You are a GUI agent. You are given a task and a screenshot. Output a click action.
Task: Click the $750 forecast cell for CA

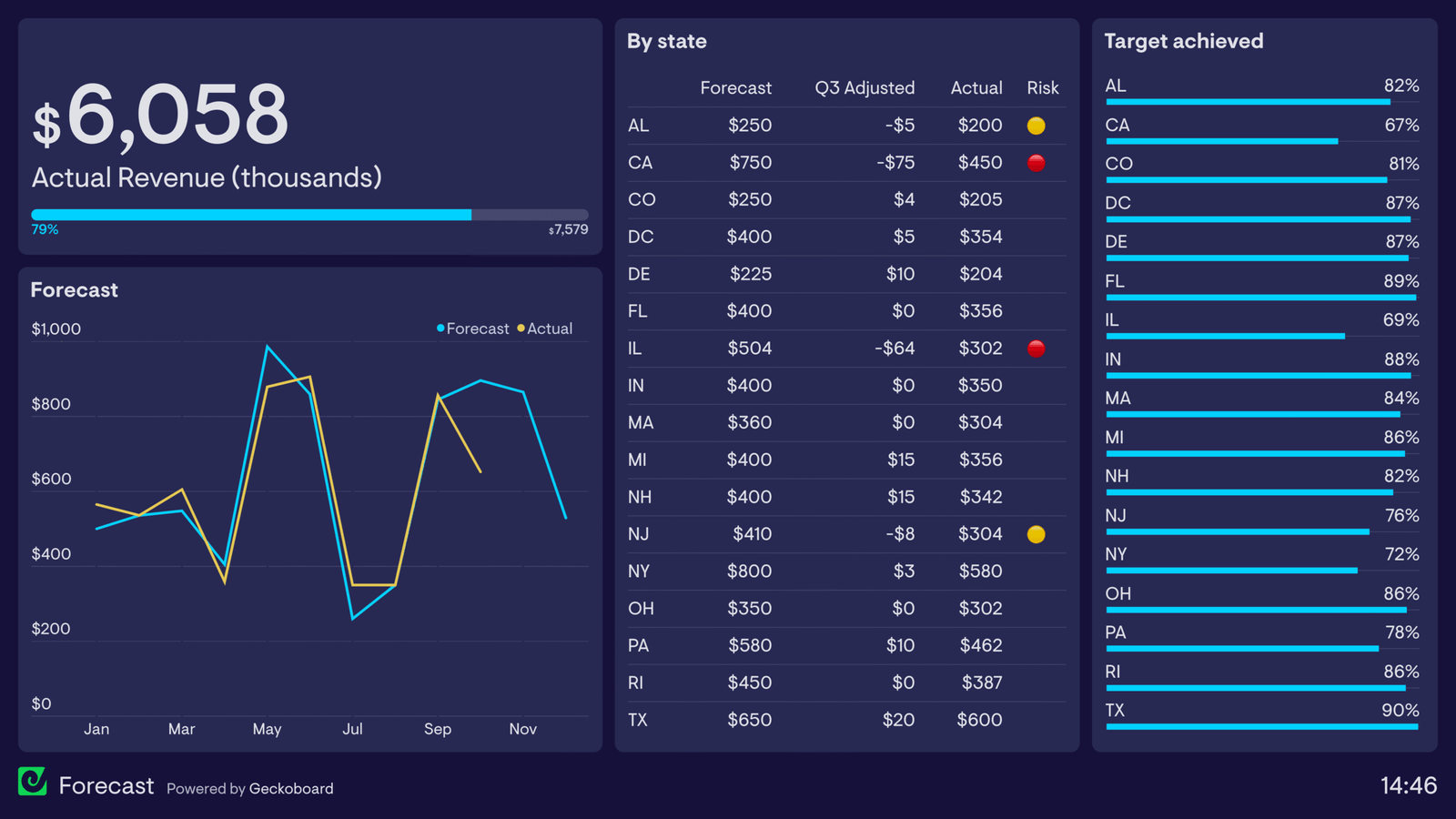751,163
